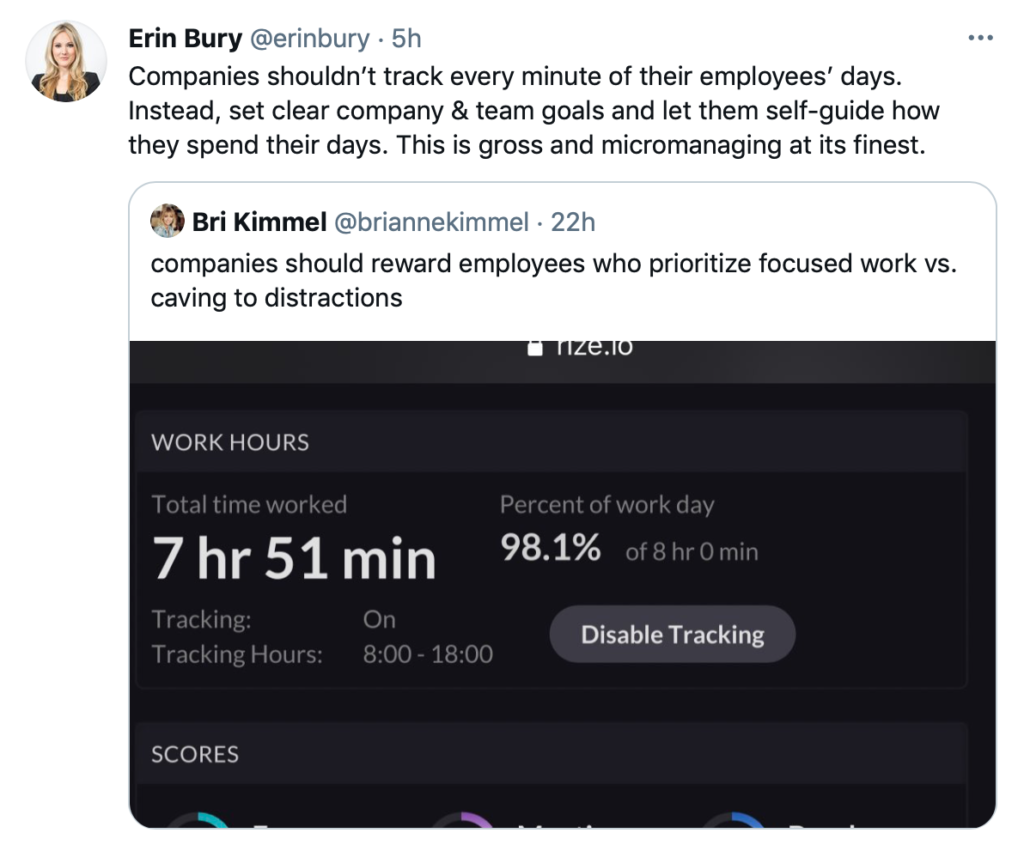The image size is (1024, 845).
Task: Open the tweet's more options menu
Action: (x=981, y=38)
